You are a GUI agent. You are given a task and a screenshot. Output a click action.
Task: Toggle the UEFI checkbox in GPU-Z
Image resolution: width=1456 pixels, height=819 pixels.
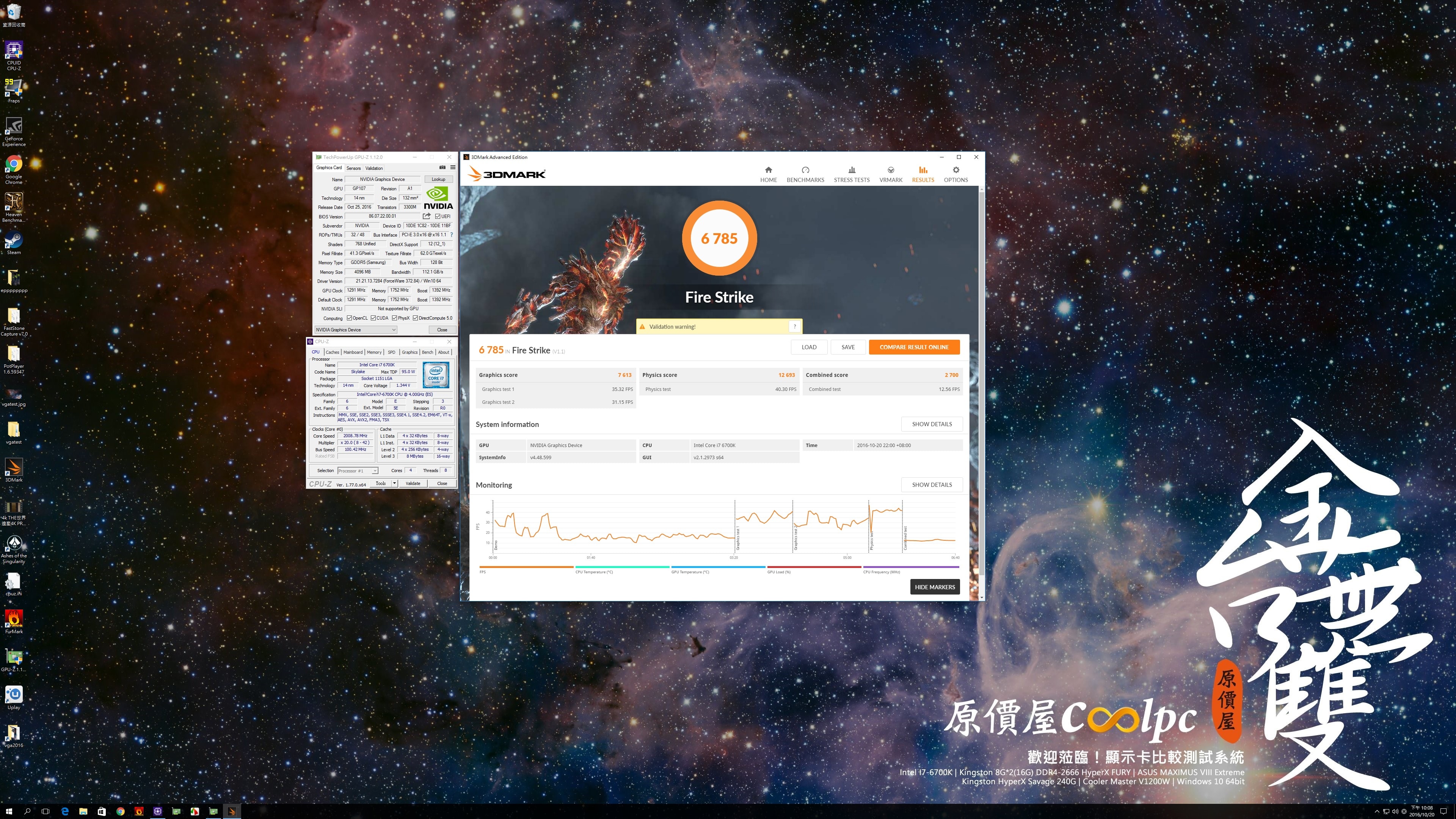[x=438, y=216]
